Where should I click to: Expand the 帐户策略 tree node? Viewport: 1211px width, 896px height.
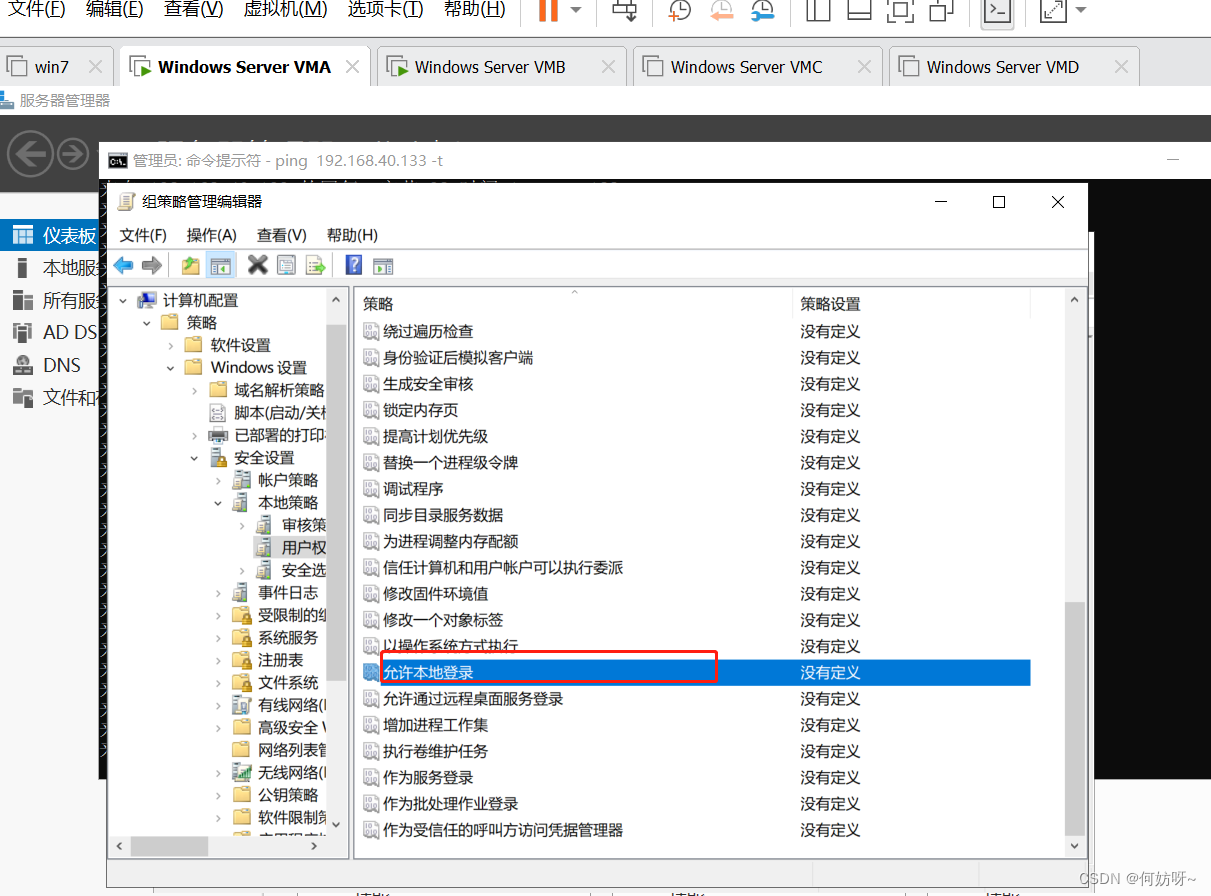219,480
